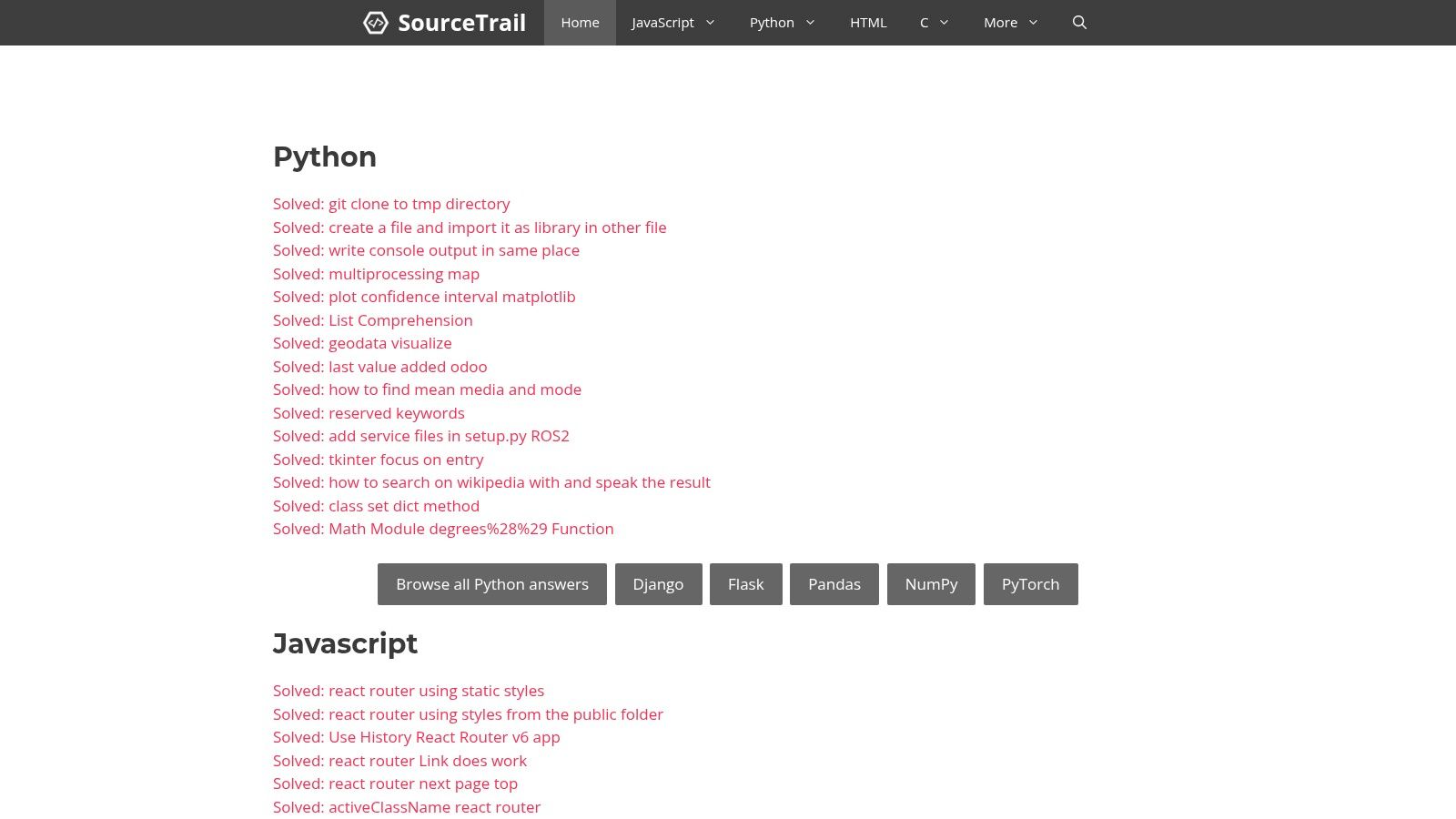Open the Python menu item
The height and width of the screenshot is (819, 1456).
pos(772,23)
